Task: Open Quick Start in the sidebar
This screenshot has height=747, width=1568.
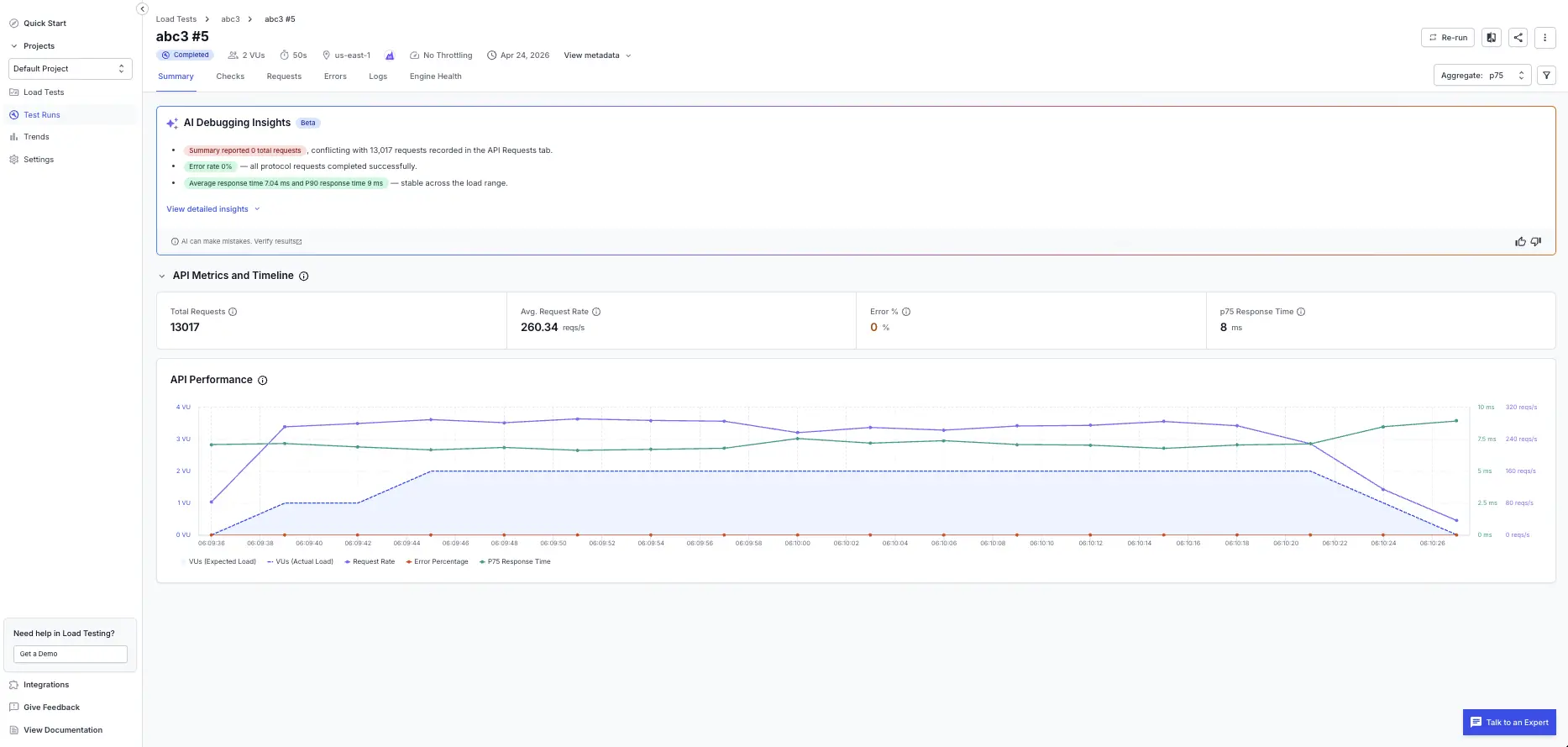Action: [38, 24]
